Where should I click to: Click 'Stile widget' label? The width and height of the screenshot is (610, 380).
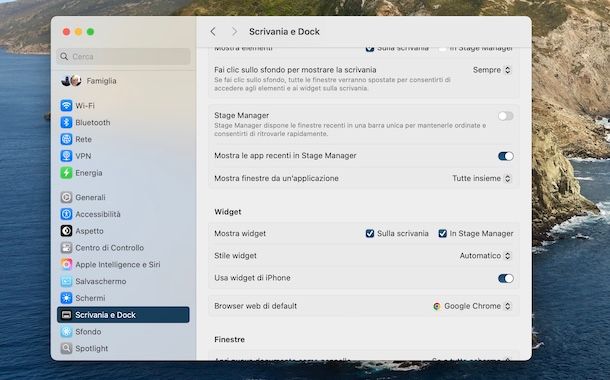(235, 256)
